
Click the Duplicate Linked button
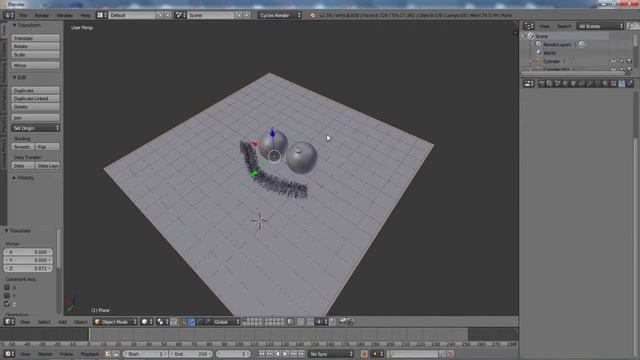(36, 98)
